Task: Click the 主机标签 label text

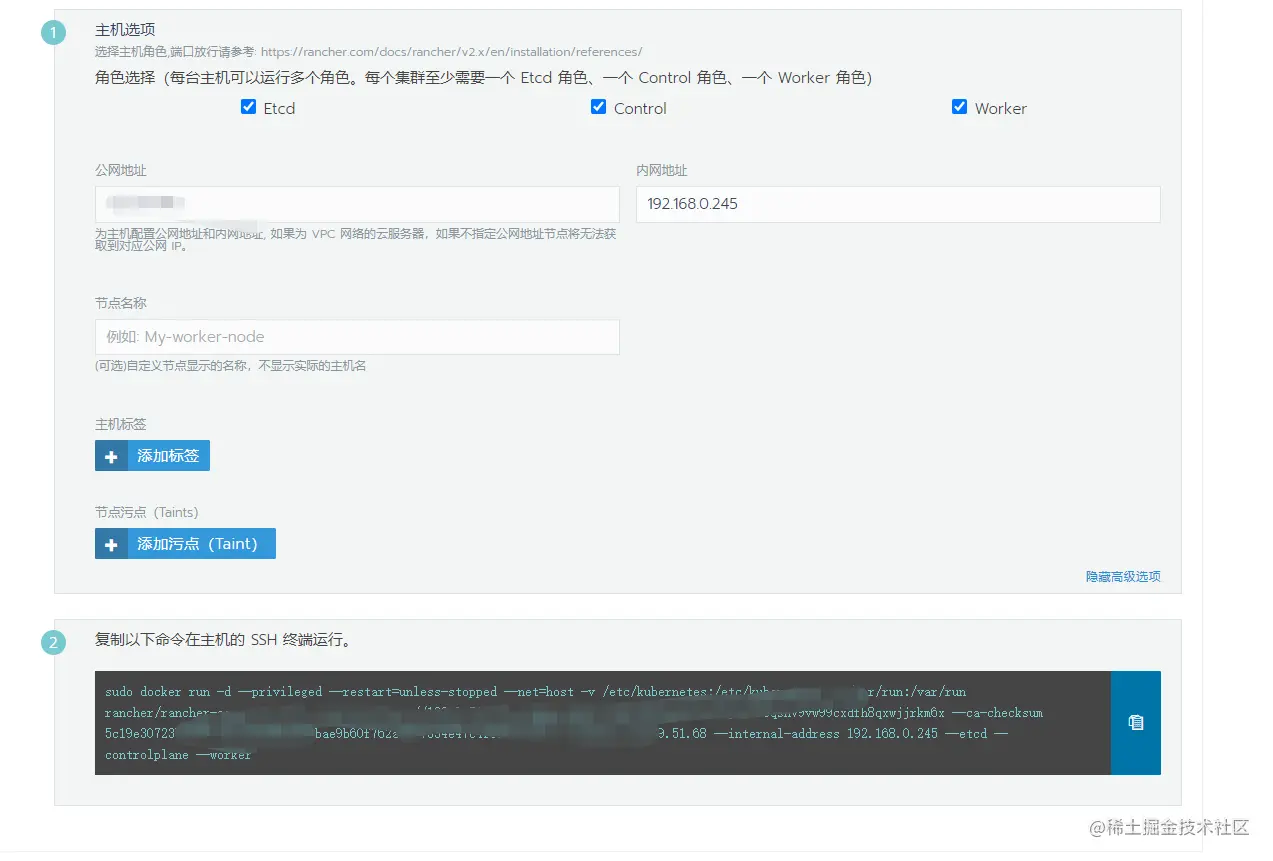Action: coord(121,424)
